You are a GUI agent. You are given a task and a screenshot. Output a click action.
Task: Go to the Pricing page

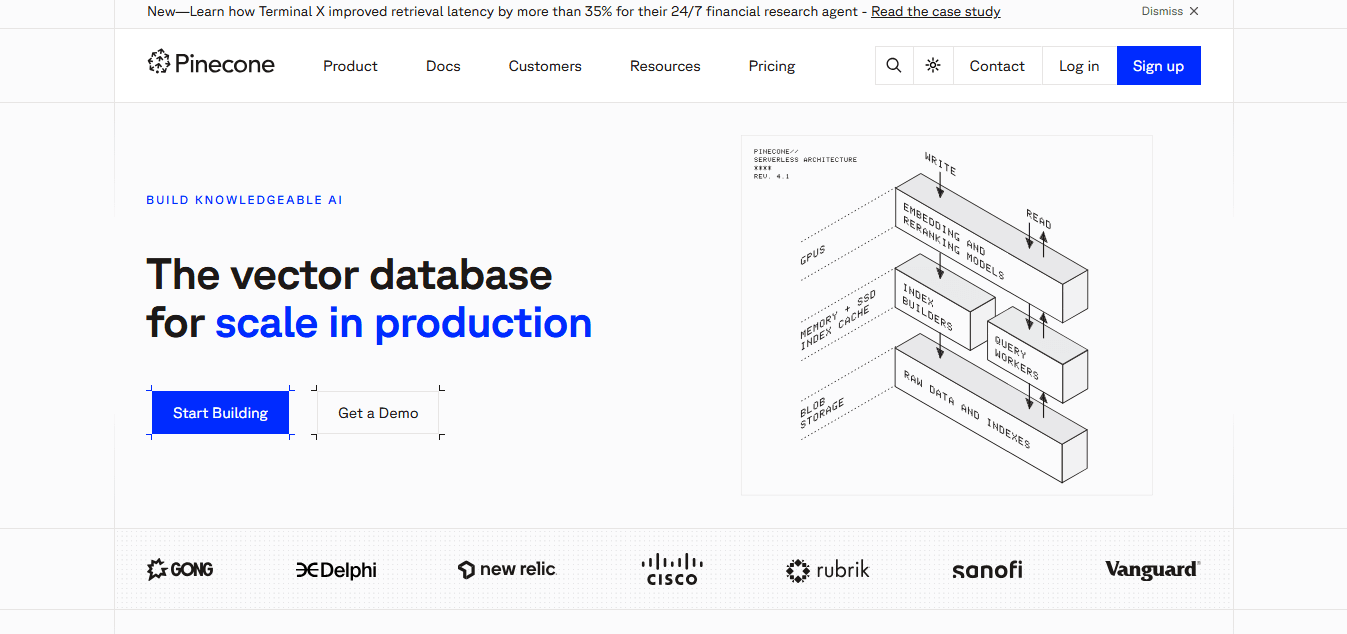click(772, 66)
